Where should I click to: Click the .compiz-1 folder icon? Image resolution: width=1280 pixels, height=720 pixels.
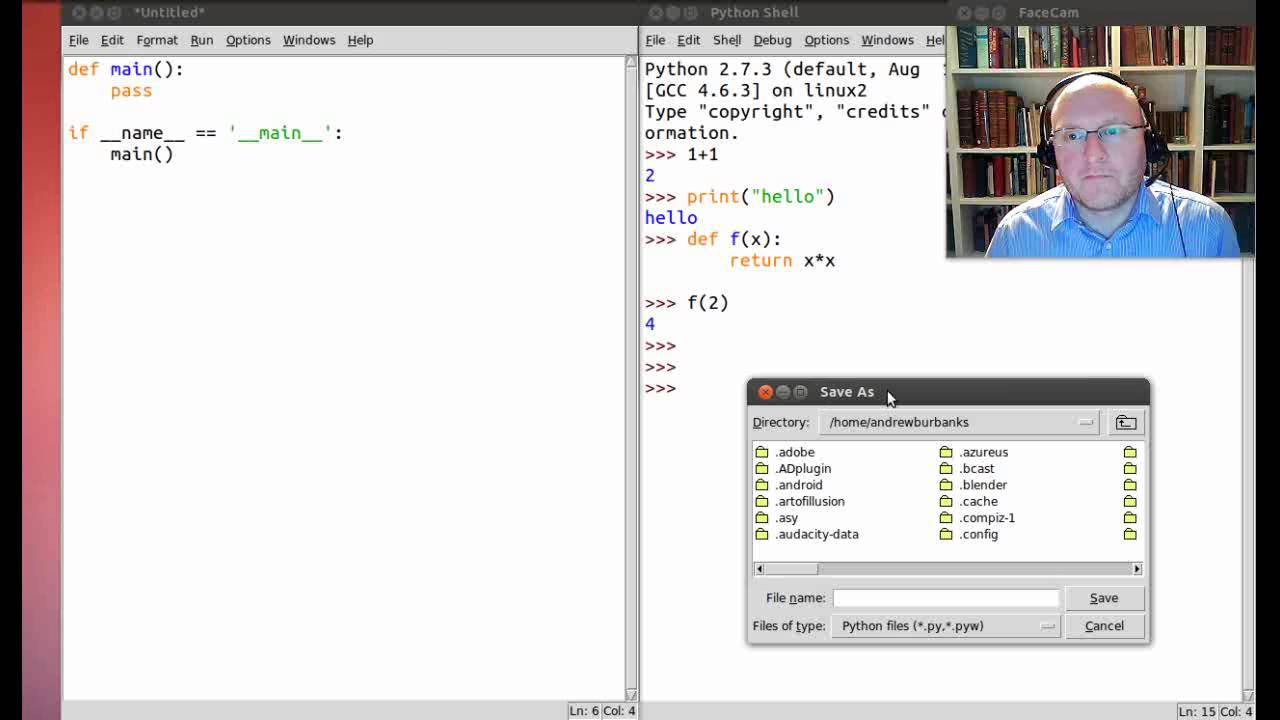pyautogui.click(x=946, y=518)
